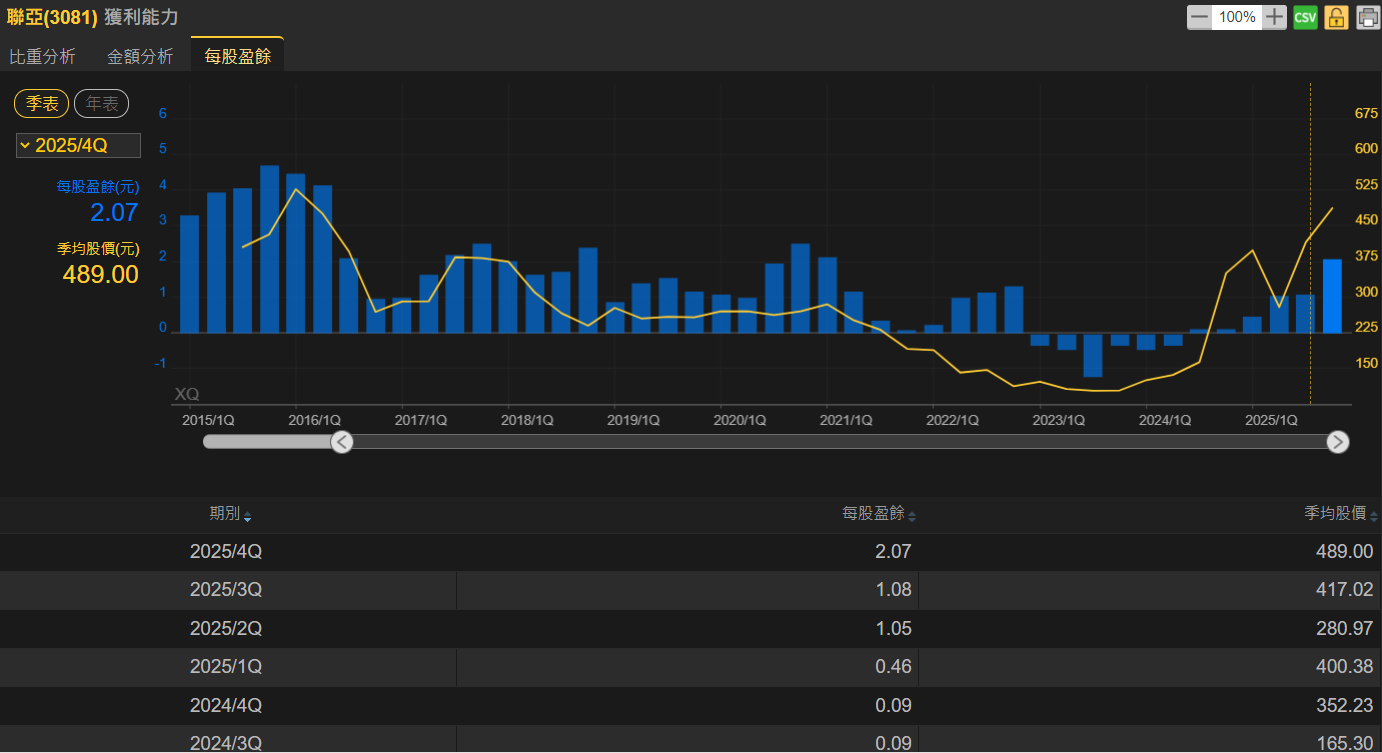Open the 金額分析 tab
This screenshot has width=1382, height=753.
tap(140, 57)
